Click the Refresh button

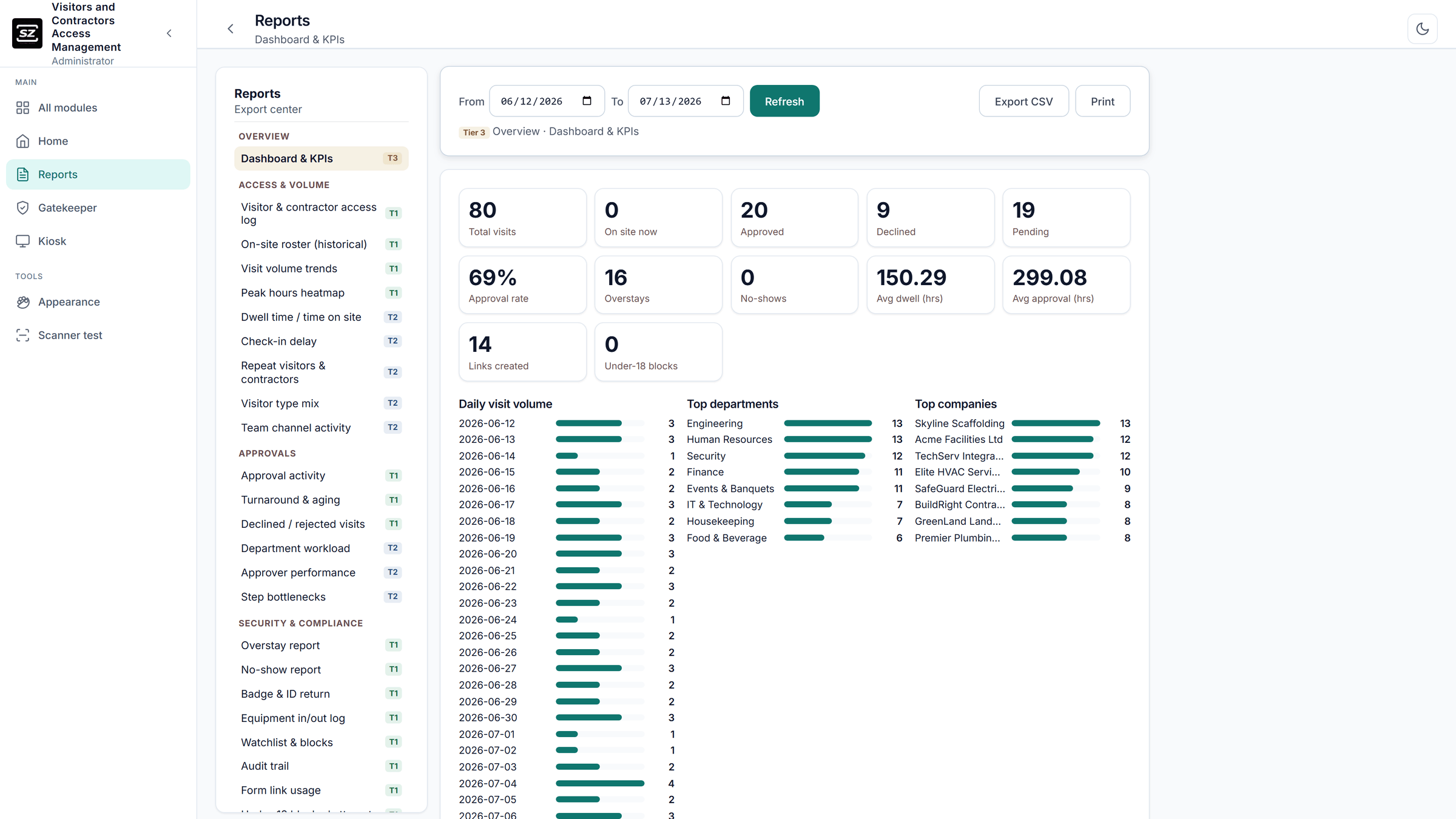[x=784, y=101]
